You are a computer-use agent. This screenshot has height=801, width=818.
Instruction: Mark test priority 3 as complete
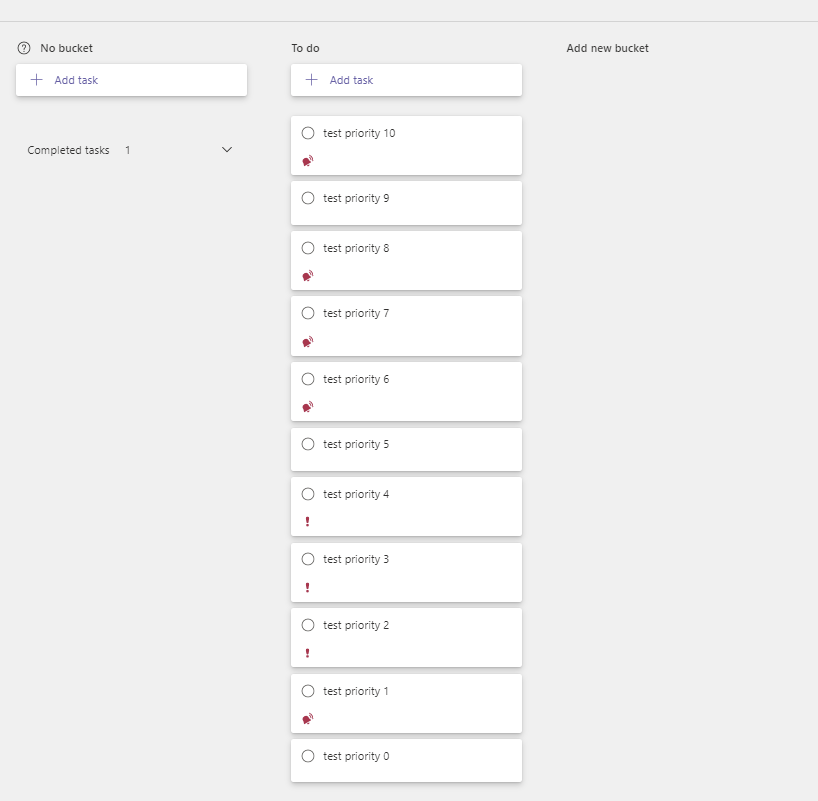point(308,559)
